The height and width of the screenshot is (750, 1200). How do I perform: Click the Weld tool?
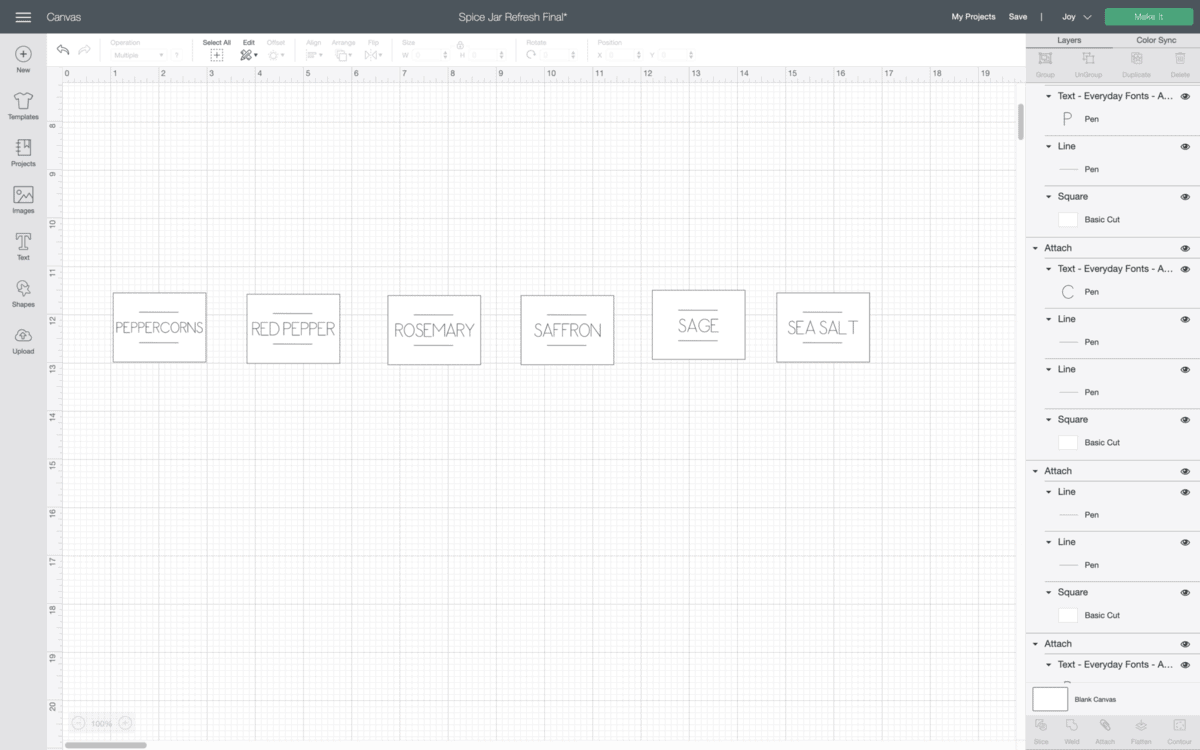(1072, 725)
